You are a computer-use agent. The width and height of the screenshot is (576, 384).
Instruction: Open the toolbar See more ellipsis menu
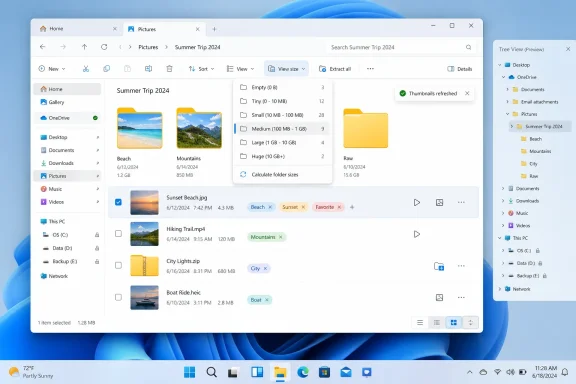370,69
